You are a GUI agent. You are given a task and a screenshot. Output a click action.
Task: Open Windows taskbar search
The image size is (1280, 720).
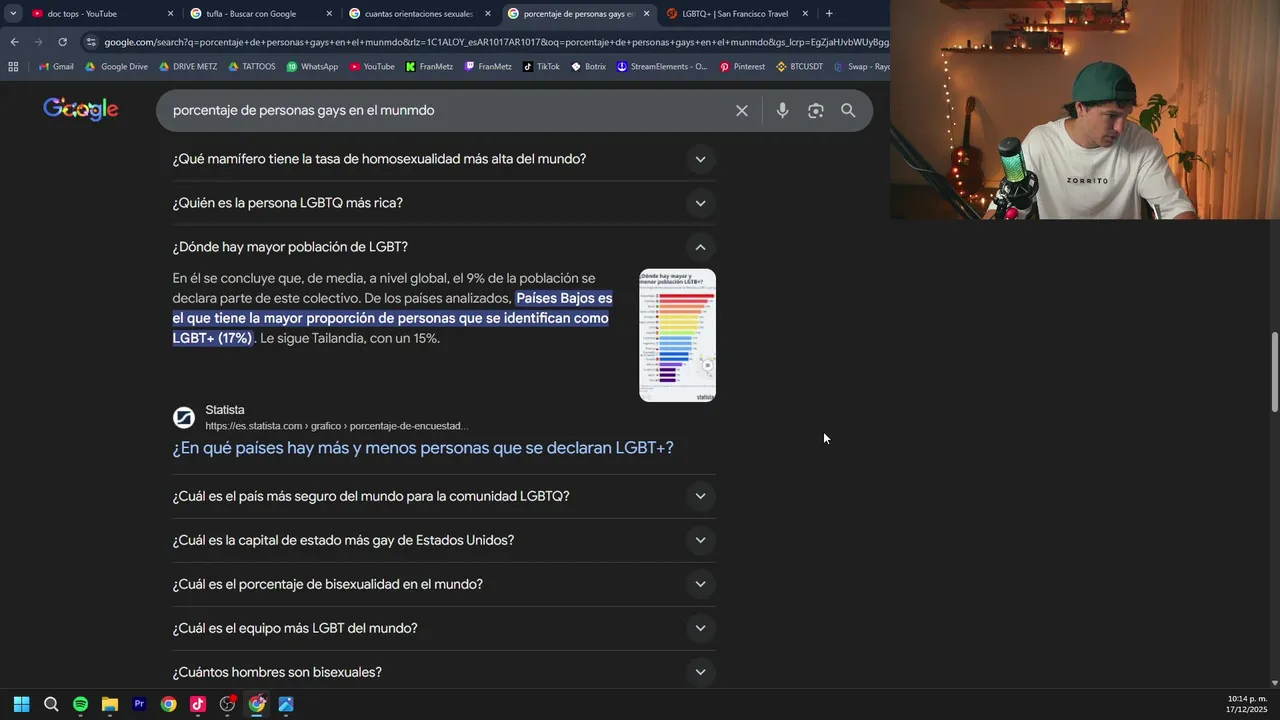[51, 704]
